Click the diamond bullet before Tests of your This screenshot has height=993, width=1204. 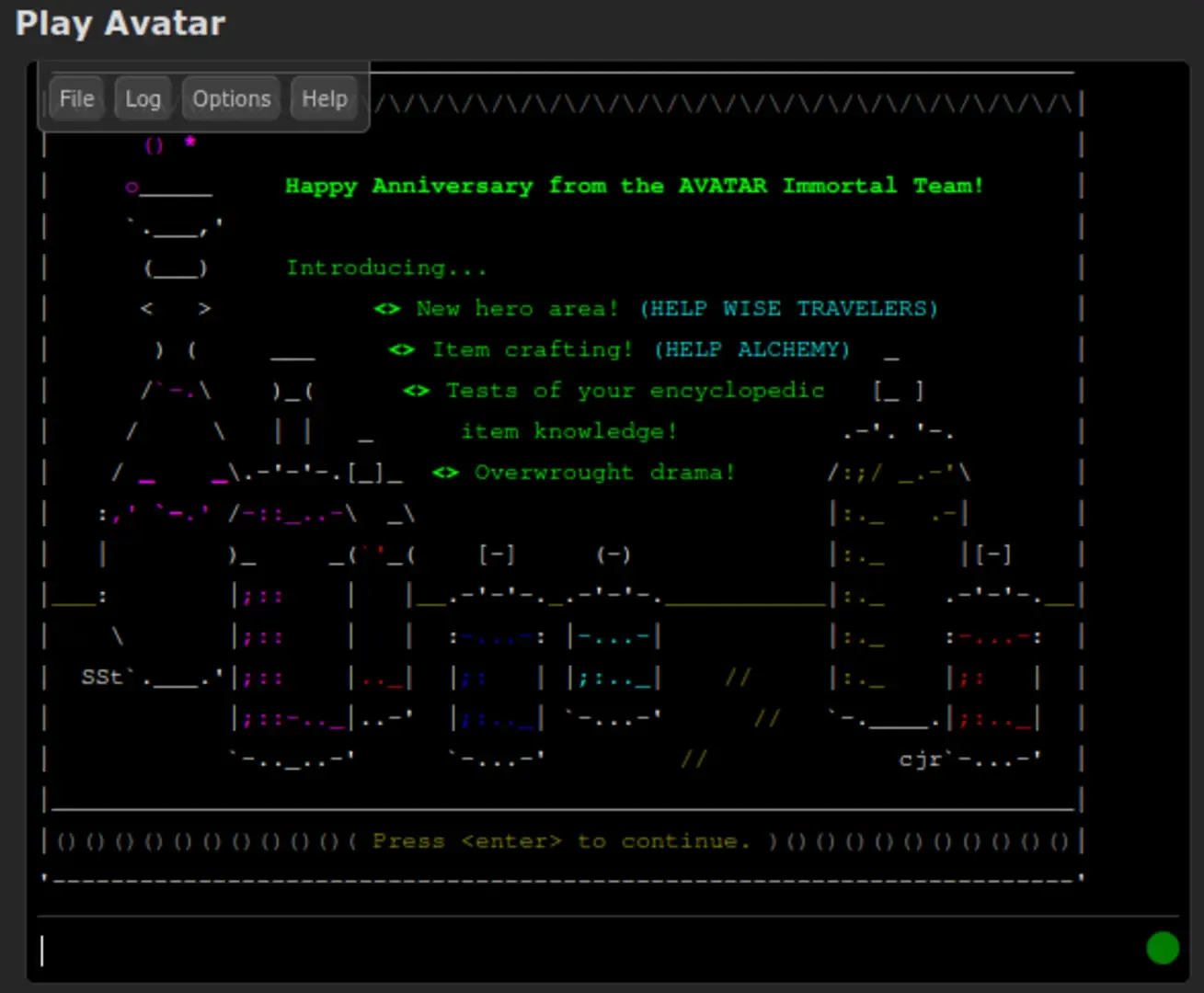tap(417, 391)
